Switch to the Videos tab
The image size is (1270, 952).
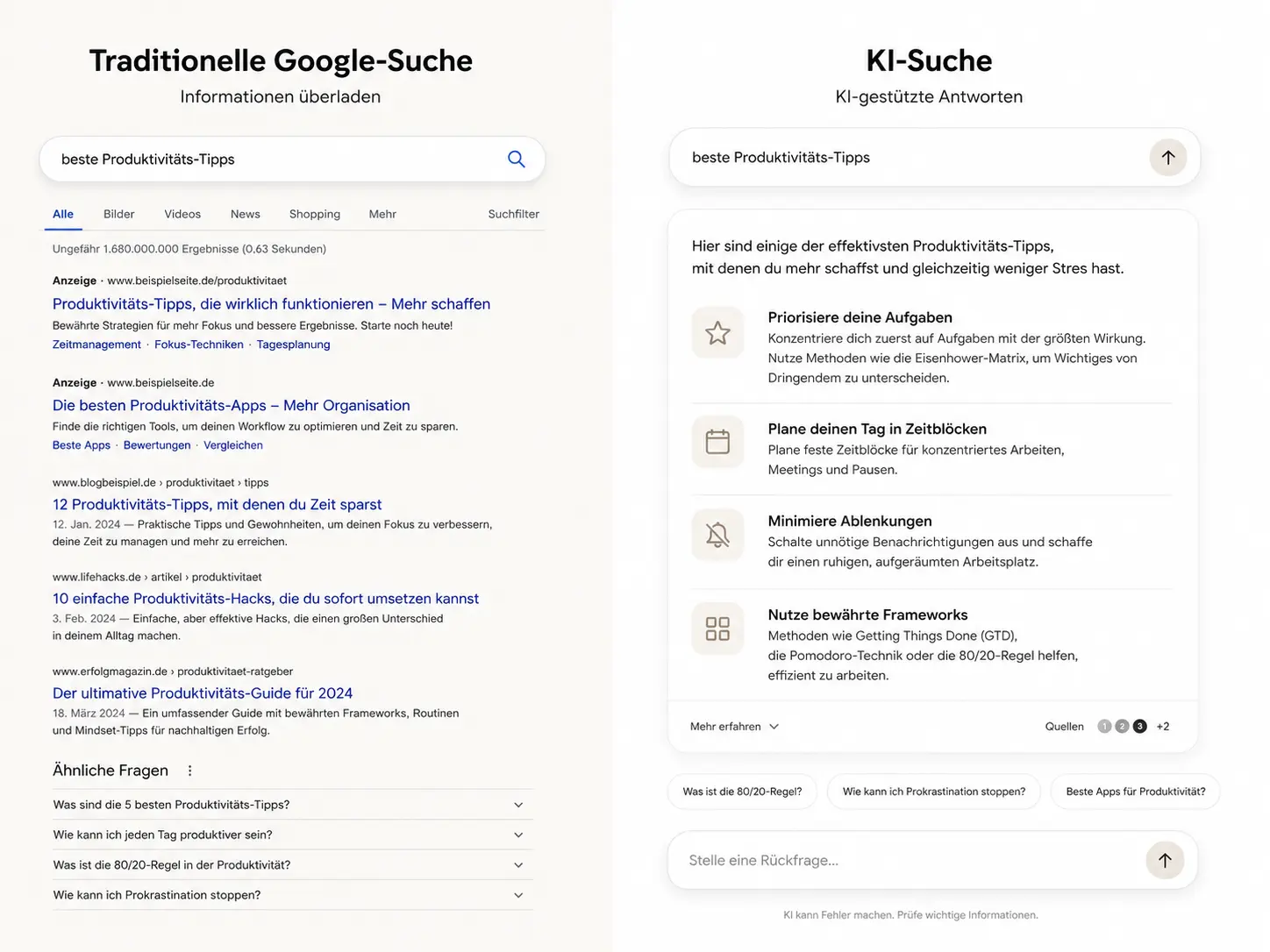click(x=182, y=214)
